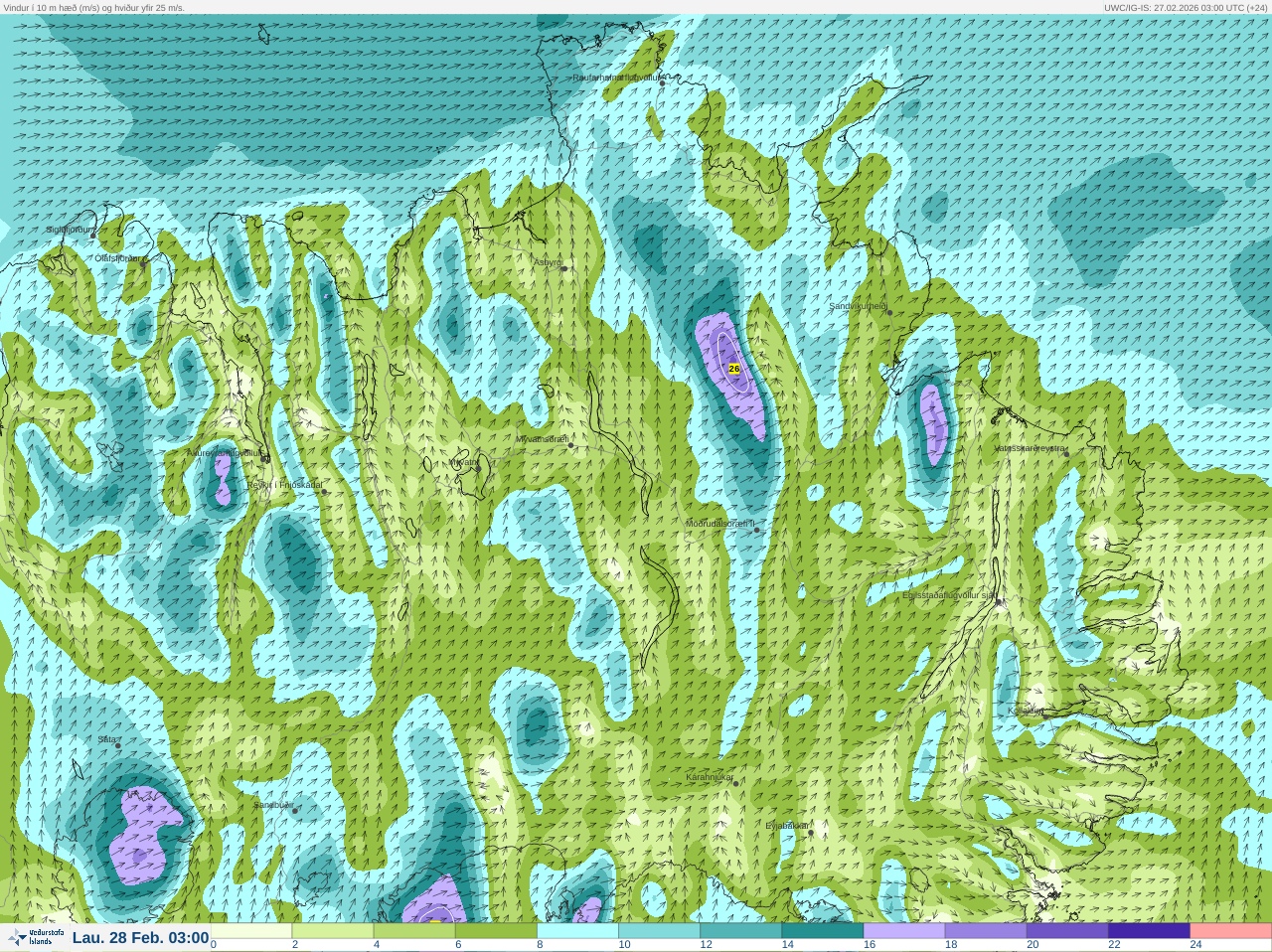Select the 20–22 m/s violet swatch

(x=1067, y=931)
